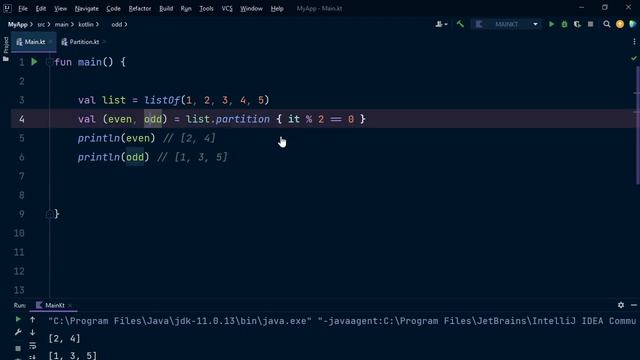Rerun MainKt from Run panel play icon
The width and height of the screenshot is (640, 360).
[x=18, y=319]
